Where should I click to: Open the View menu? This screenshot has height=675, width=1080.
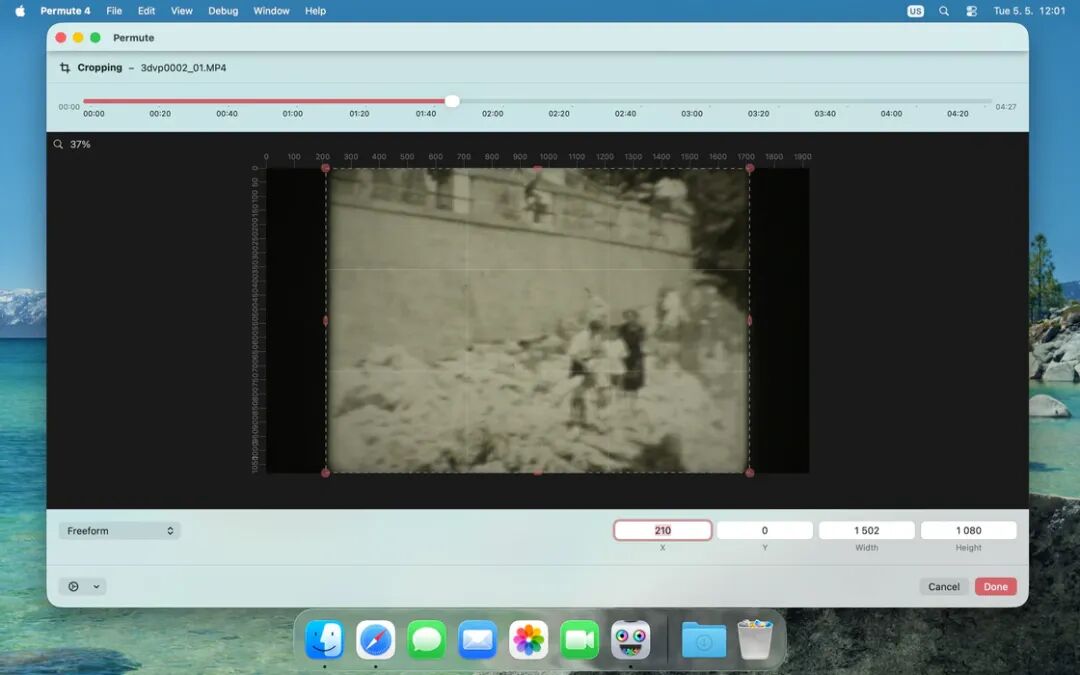coord(182,11)
